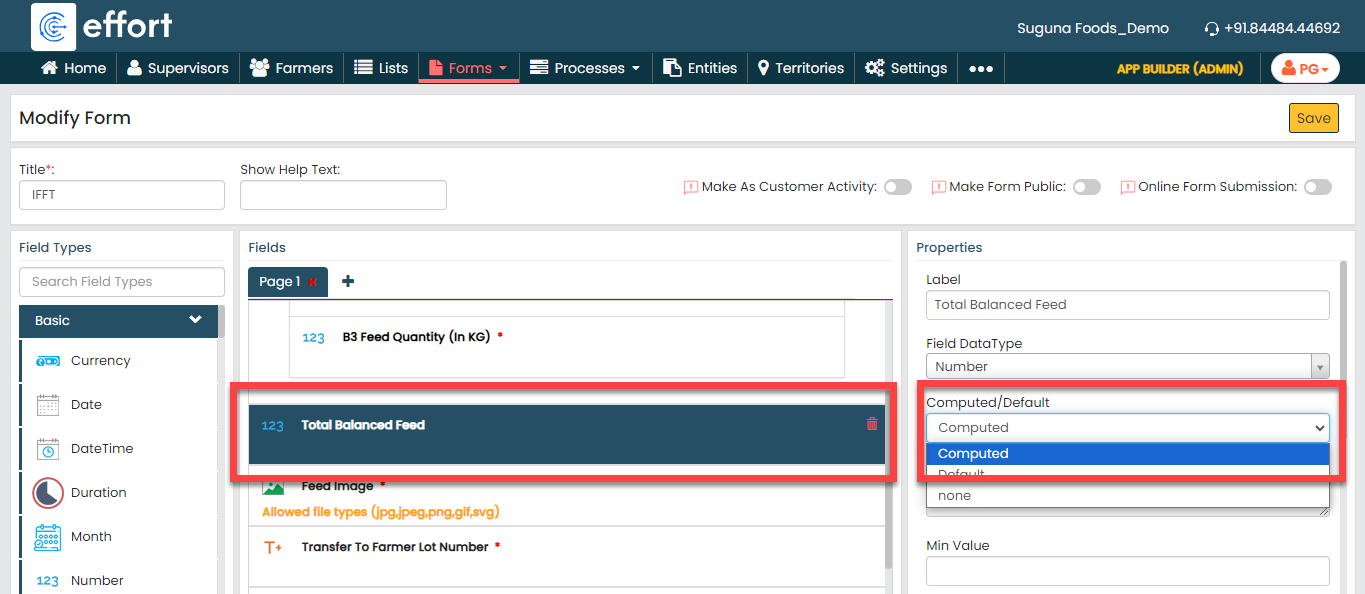
Task: Delete the Total Balanced Feed field
Action: tap(871, 424)
